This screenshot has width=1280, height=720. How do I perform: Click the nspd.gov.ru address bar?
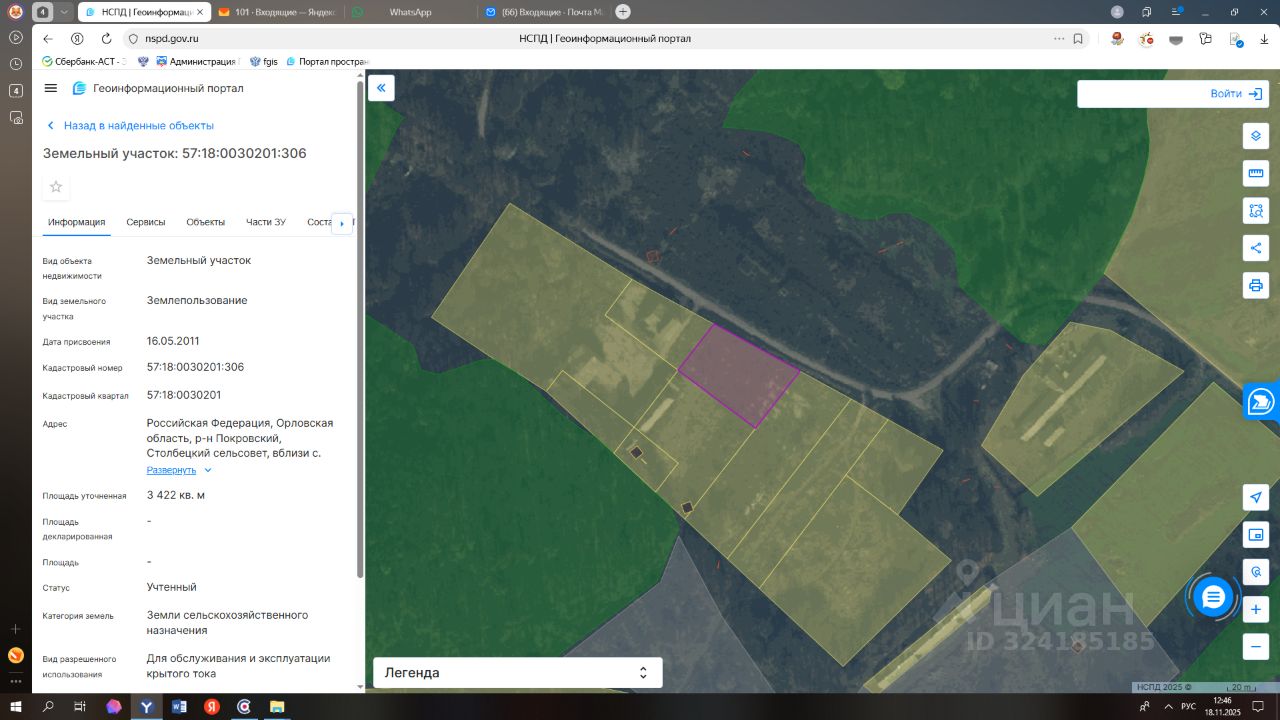click(172, 39)
